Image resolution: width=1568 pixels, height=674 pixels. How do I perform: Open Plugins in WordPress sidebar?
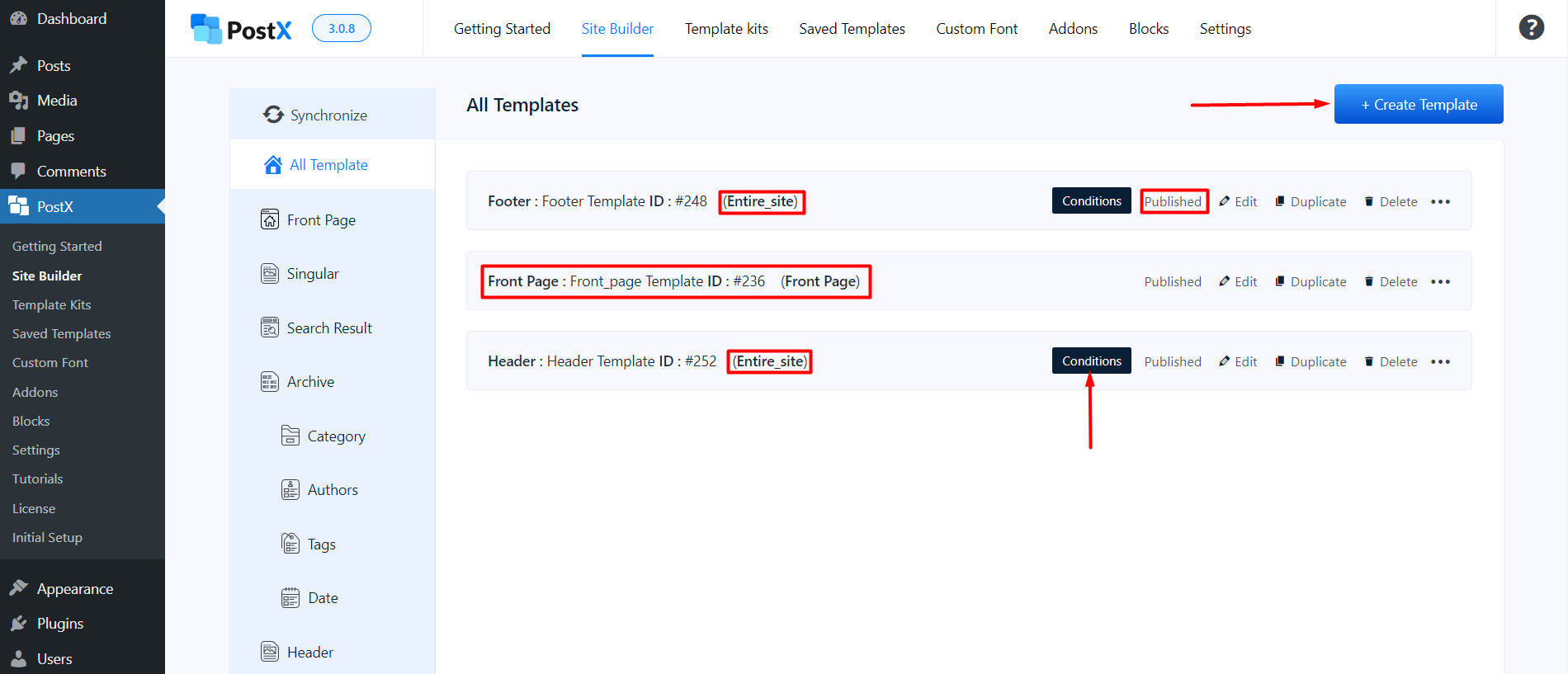[59, 624]
